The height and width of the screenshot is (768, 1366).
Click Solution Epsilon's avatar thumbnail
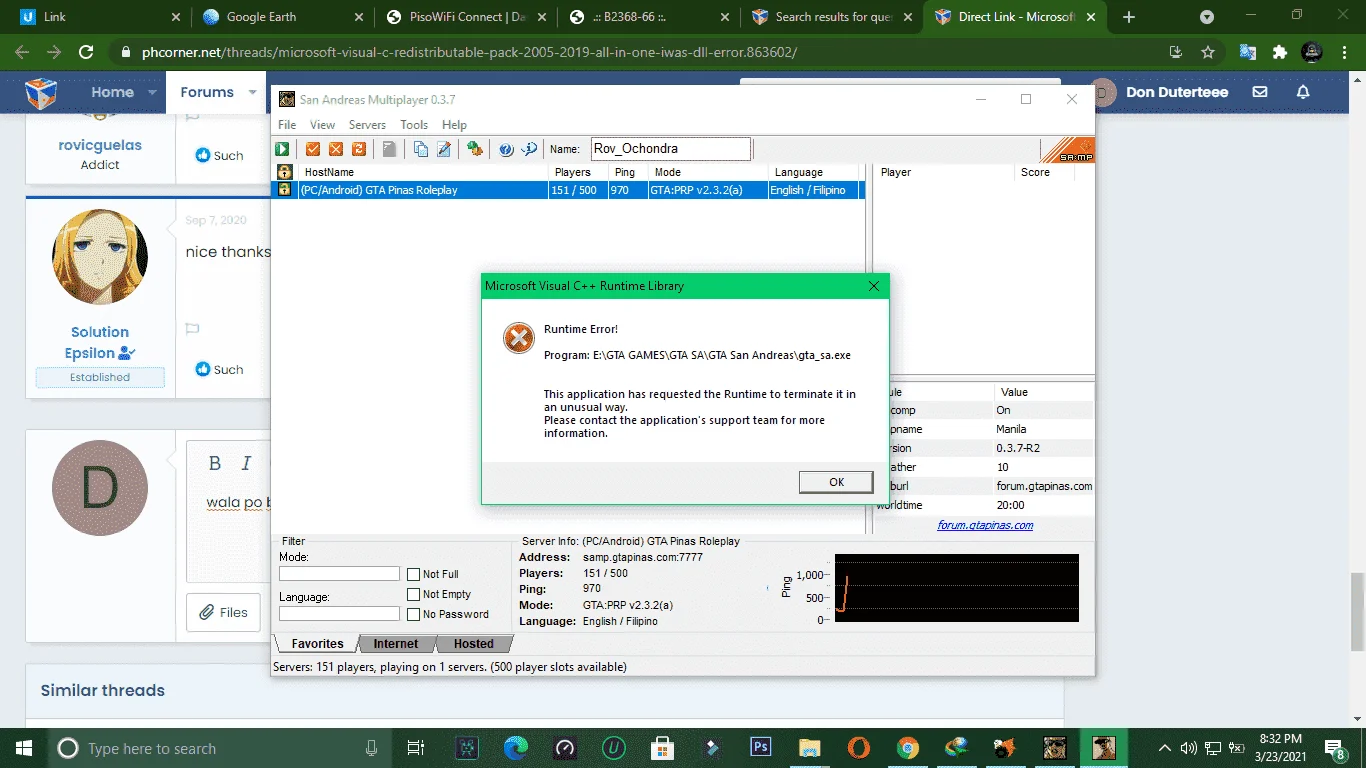click(100, 258)
